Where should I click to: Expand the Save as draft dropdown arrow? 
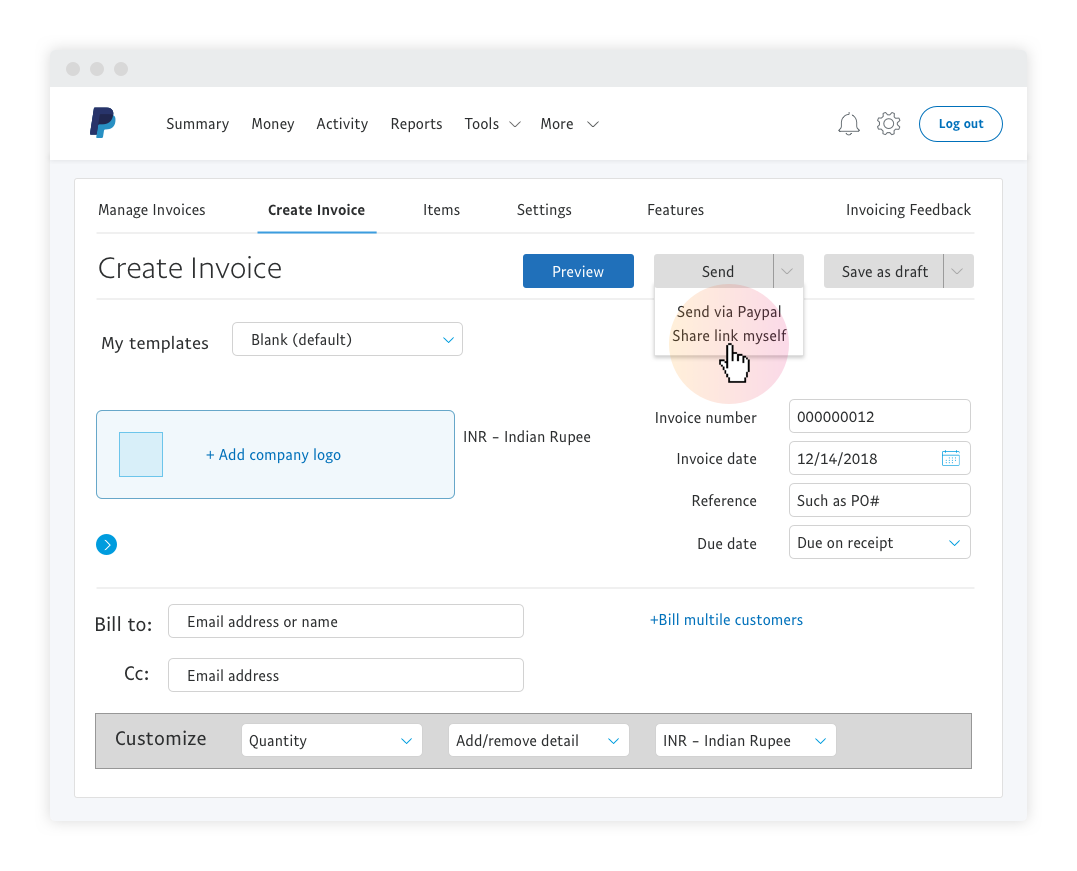click(x=958, y=271)
